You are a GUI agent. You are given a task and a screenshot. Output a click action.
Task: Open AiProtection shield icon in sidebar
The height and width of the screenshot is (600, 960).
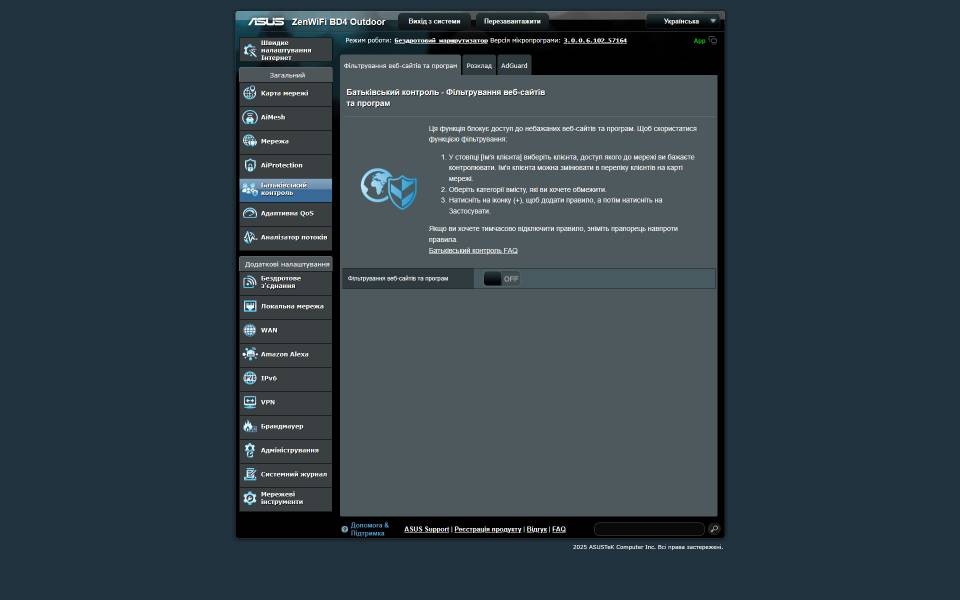pos(250,165)
